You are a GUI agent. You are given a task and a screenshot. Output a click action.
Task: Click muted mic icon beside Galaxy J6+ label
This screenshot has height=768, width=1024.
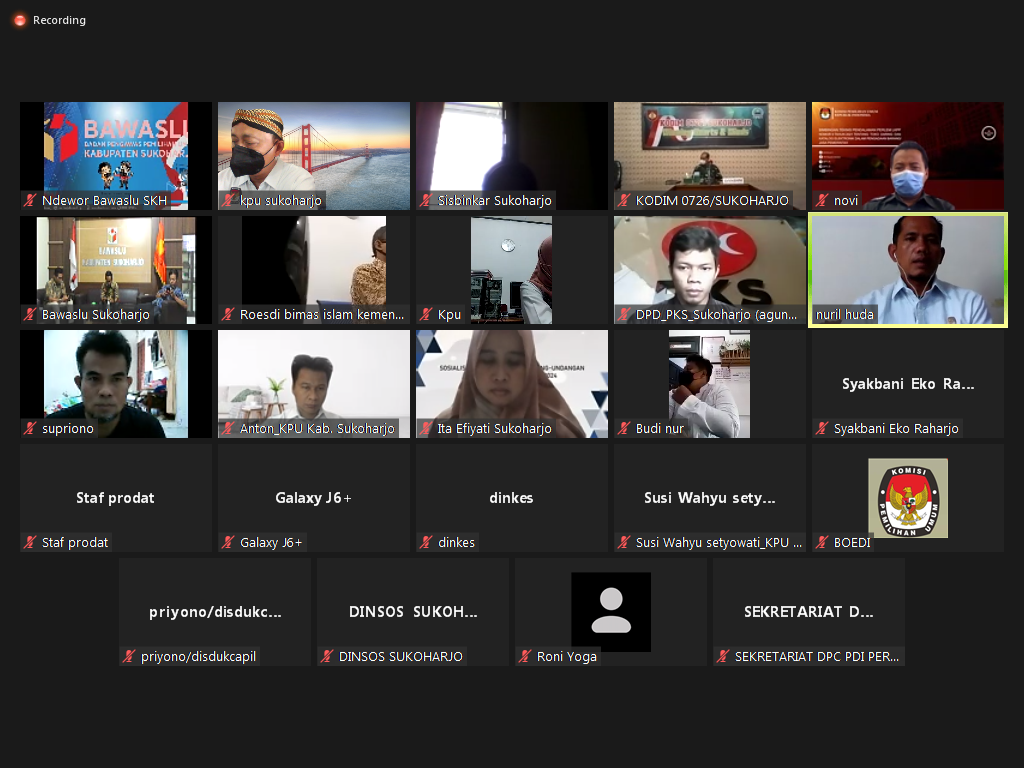tap(229, 543)
